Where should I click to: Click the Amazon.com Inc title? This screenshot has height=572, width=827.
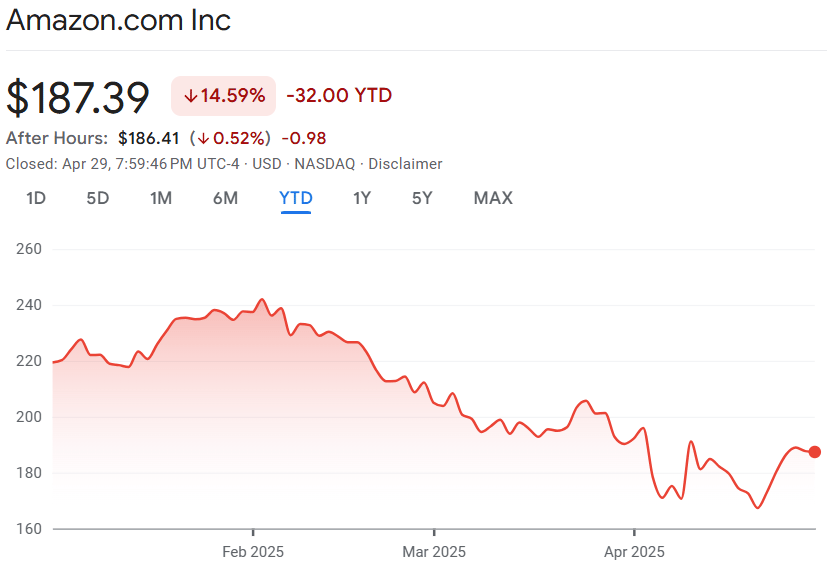pyautogui.click(x=118, y=20)
